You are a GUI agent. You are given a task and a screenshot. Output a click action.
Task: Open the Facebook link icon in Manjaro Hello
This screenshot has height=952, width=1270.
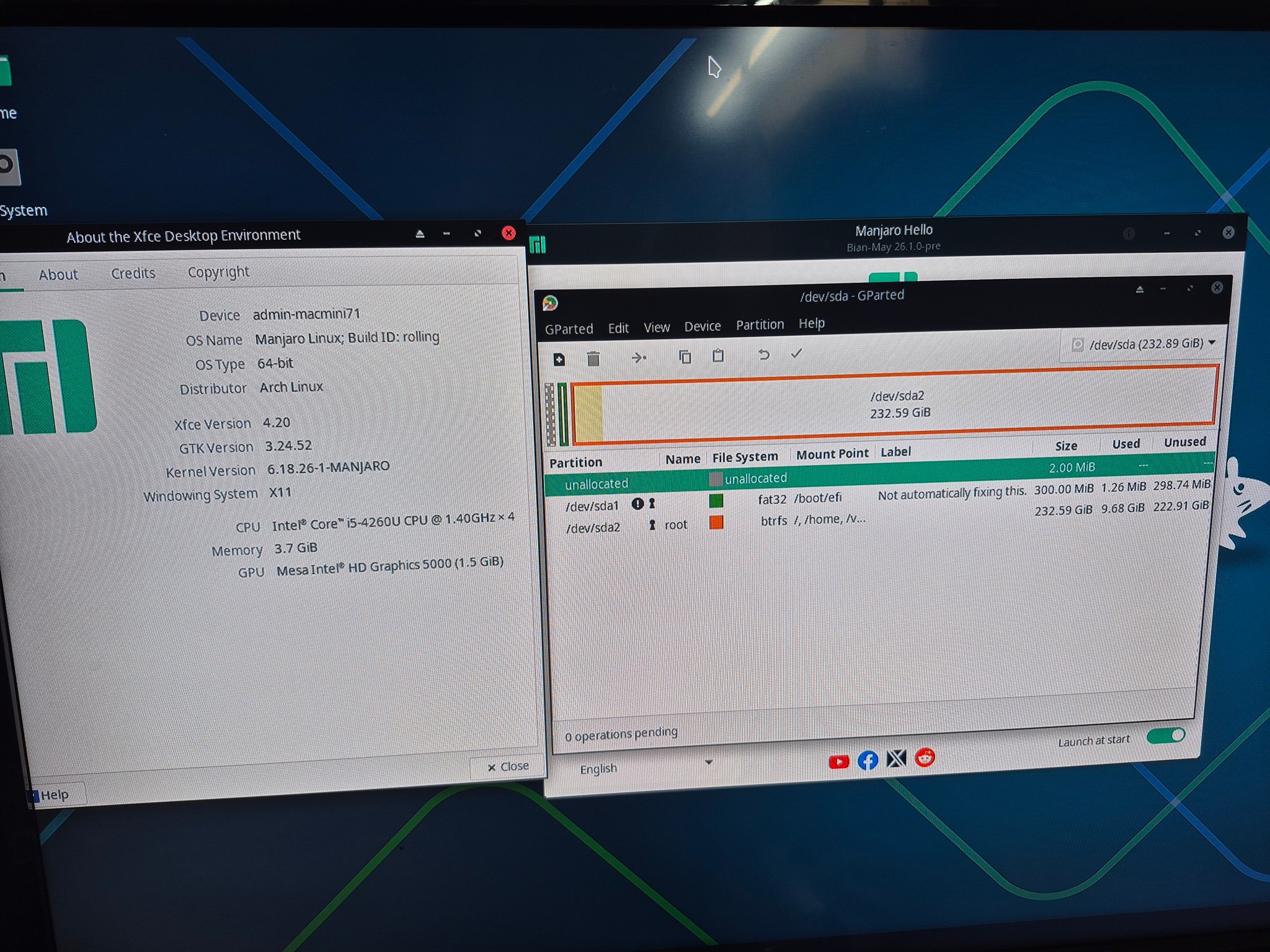click(x=868, y=760)
